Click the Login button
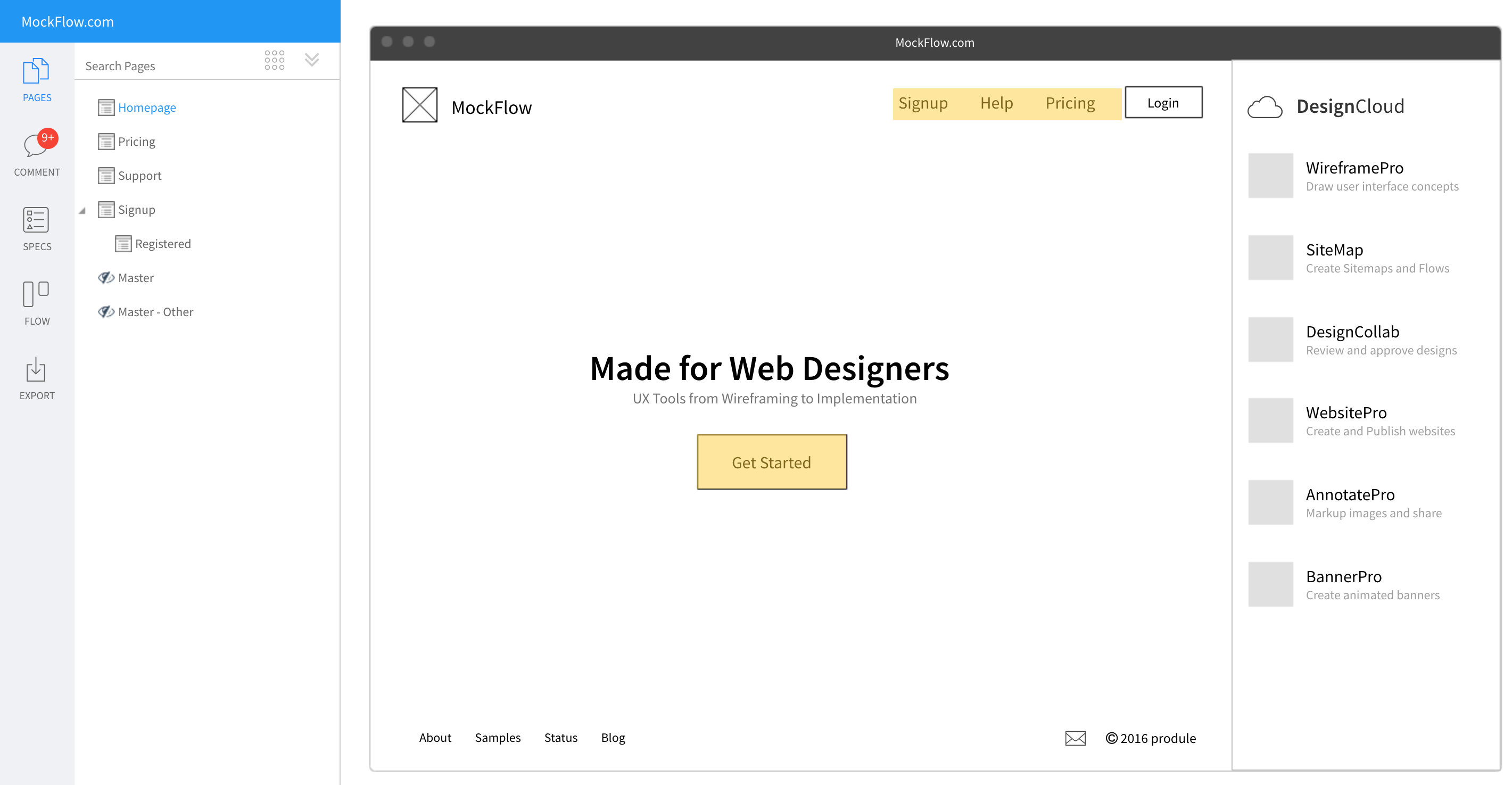Image resolution: width=1512 pixels, height=785 pixels. click(x=1163, y=103)
